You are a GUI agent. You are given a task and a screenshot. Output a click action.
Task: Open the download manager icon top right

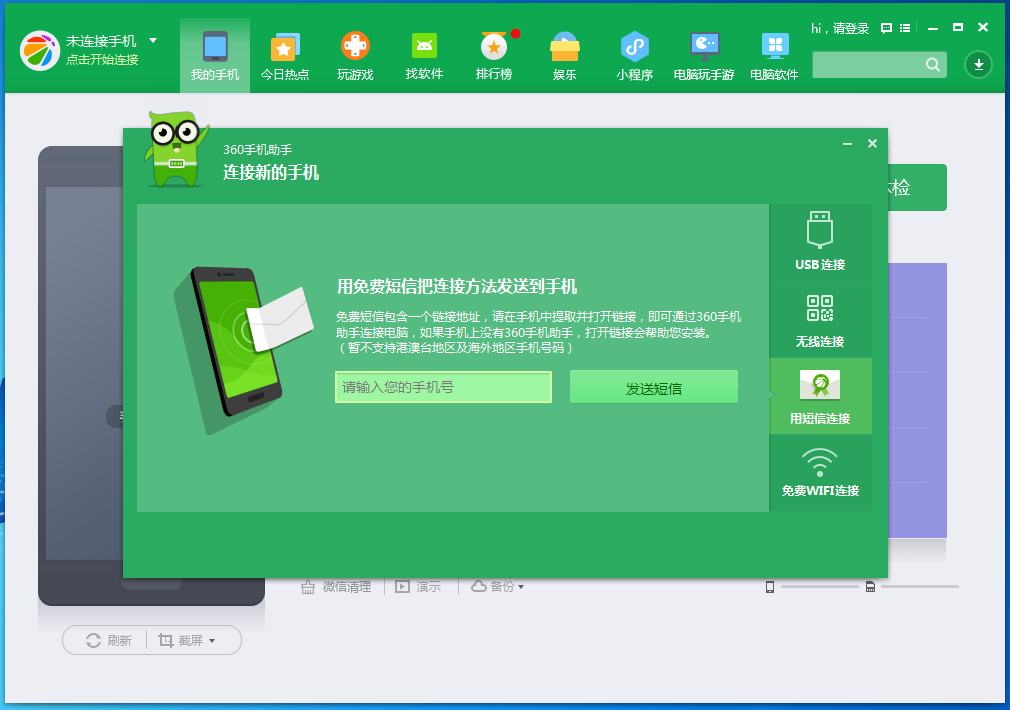[978, 64]
